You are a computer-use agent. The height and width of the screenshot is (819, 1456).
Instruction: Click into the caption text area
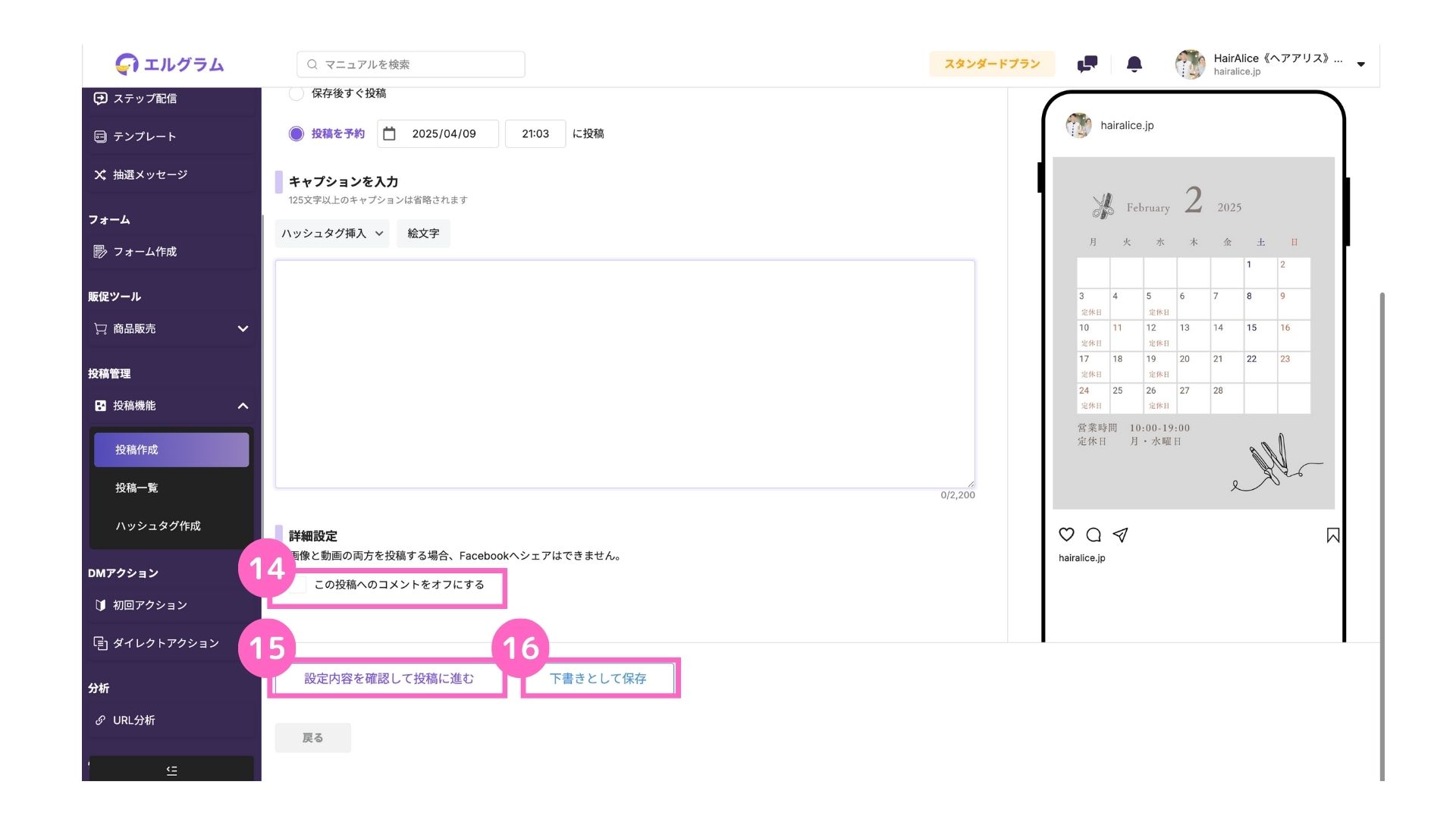(x=625, y=374)
